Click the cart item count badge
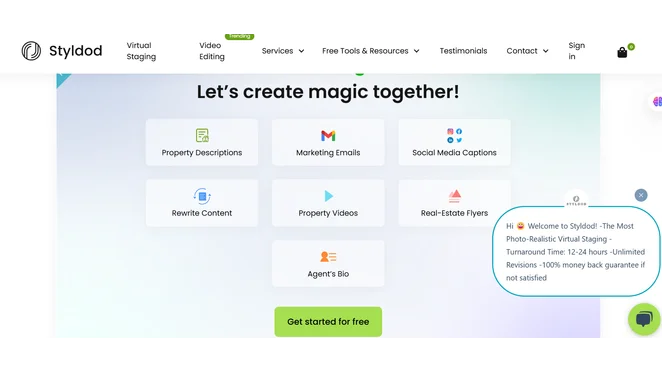The height and width of the screenshot is (372, 662). [631, 46]
